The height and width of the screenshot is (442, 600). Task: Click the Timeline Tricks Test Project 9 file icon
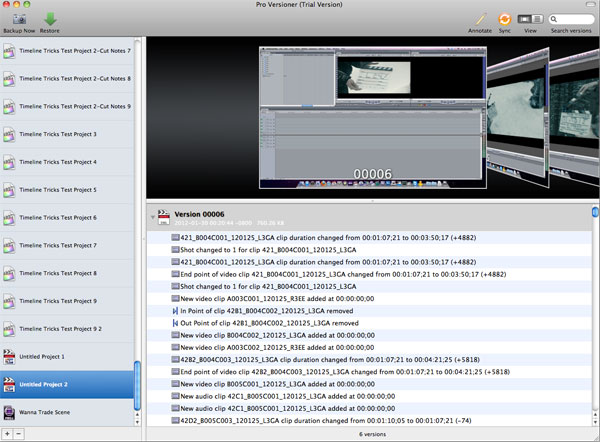9,301
